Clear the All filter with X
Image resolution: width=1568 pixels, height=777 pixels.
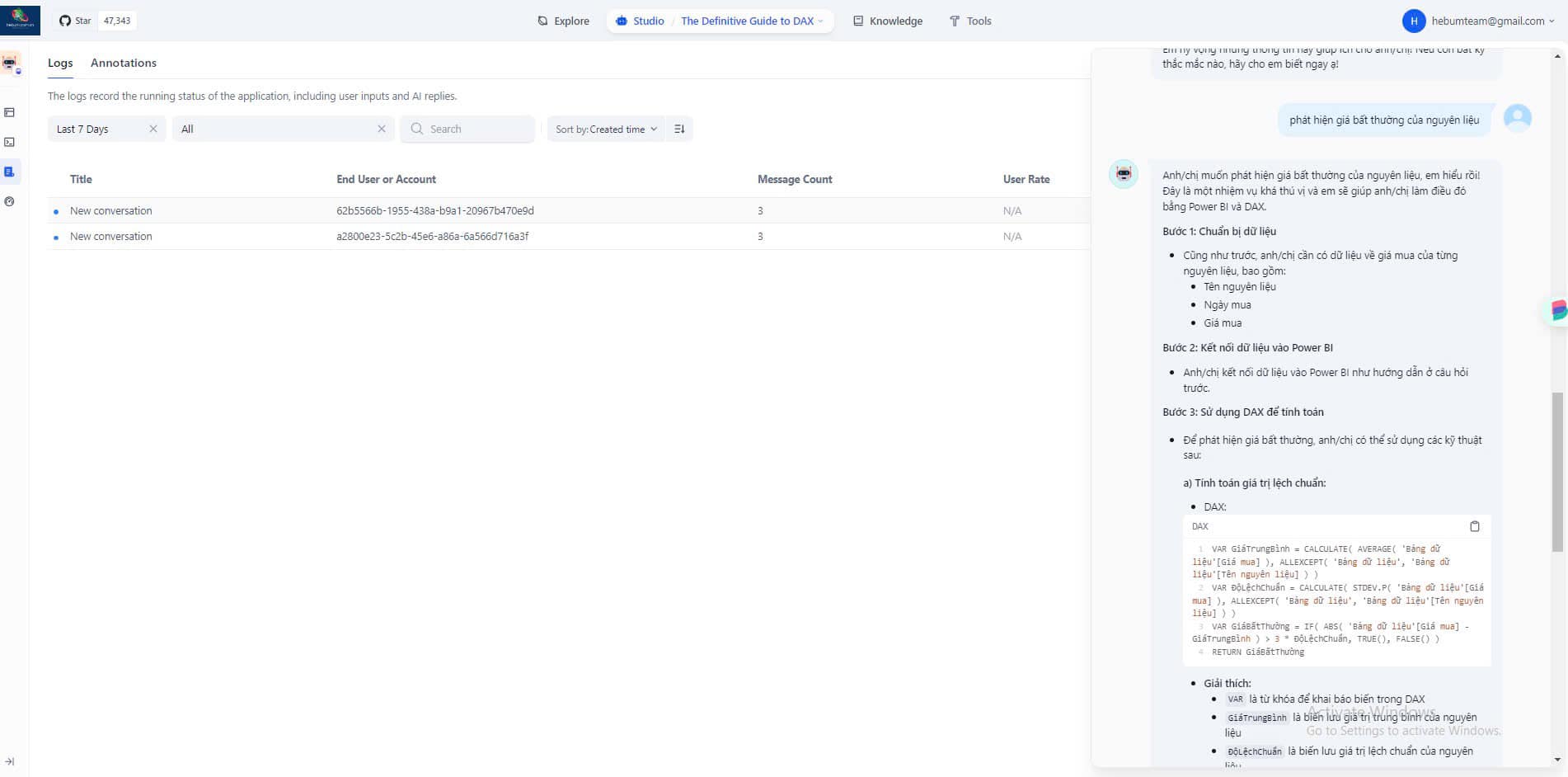tap(381, 129)
